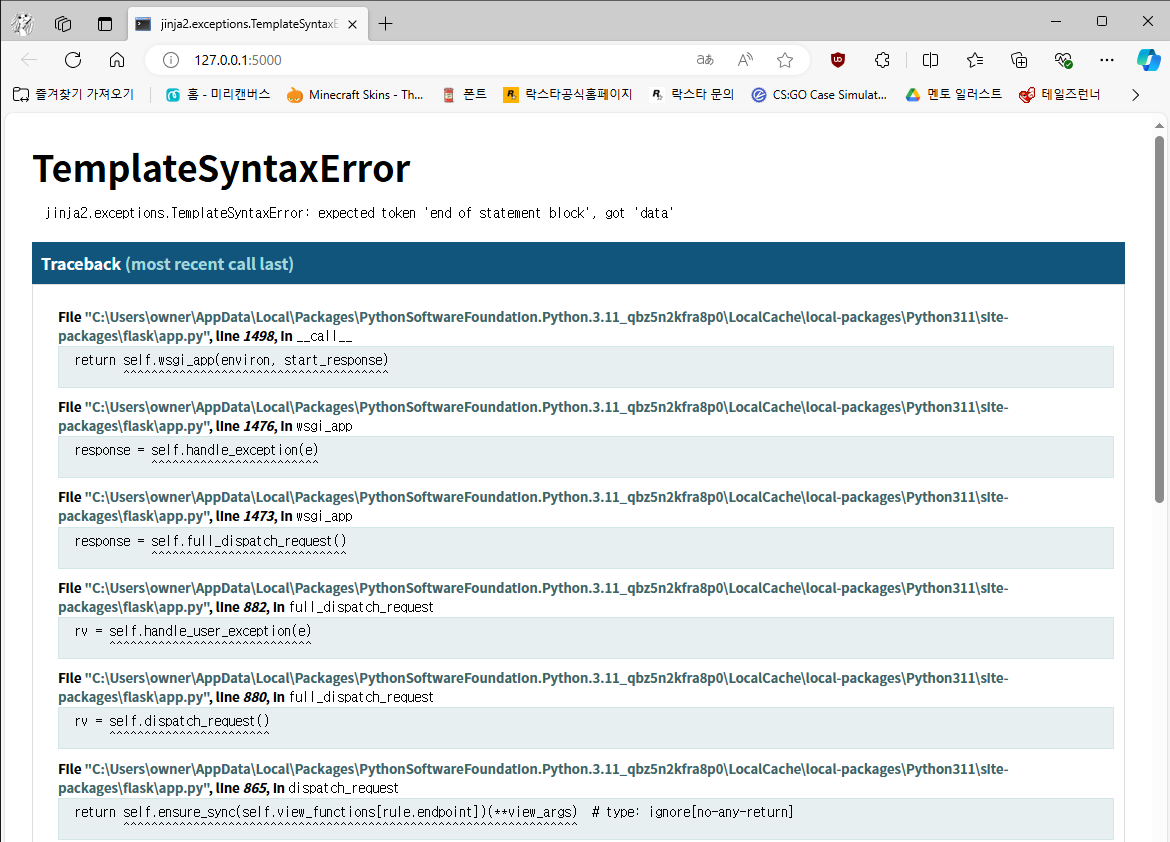This screenshot has height=842, width=1170.
Task: Select the jinja2.exceptions.TemplateSyntaxError tab
Action: click(x=247, y=24)
